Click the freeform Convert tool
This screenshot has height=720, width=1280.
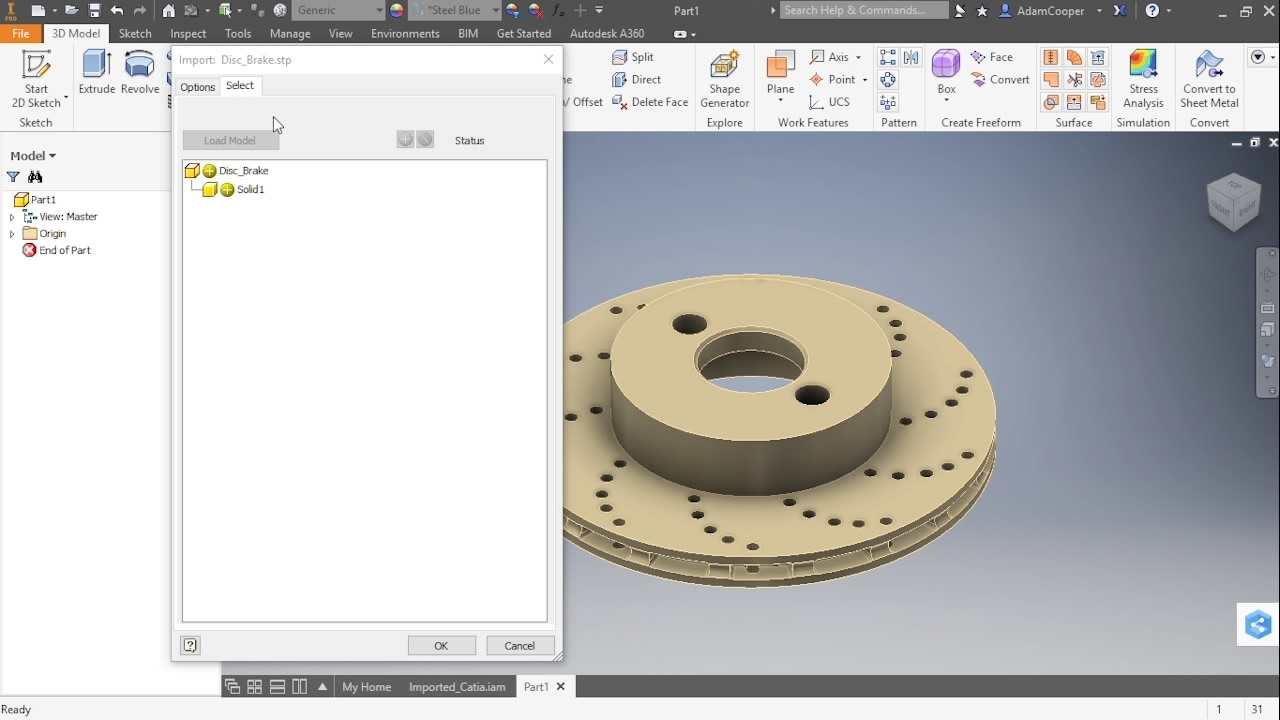click(1000, 79)
